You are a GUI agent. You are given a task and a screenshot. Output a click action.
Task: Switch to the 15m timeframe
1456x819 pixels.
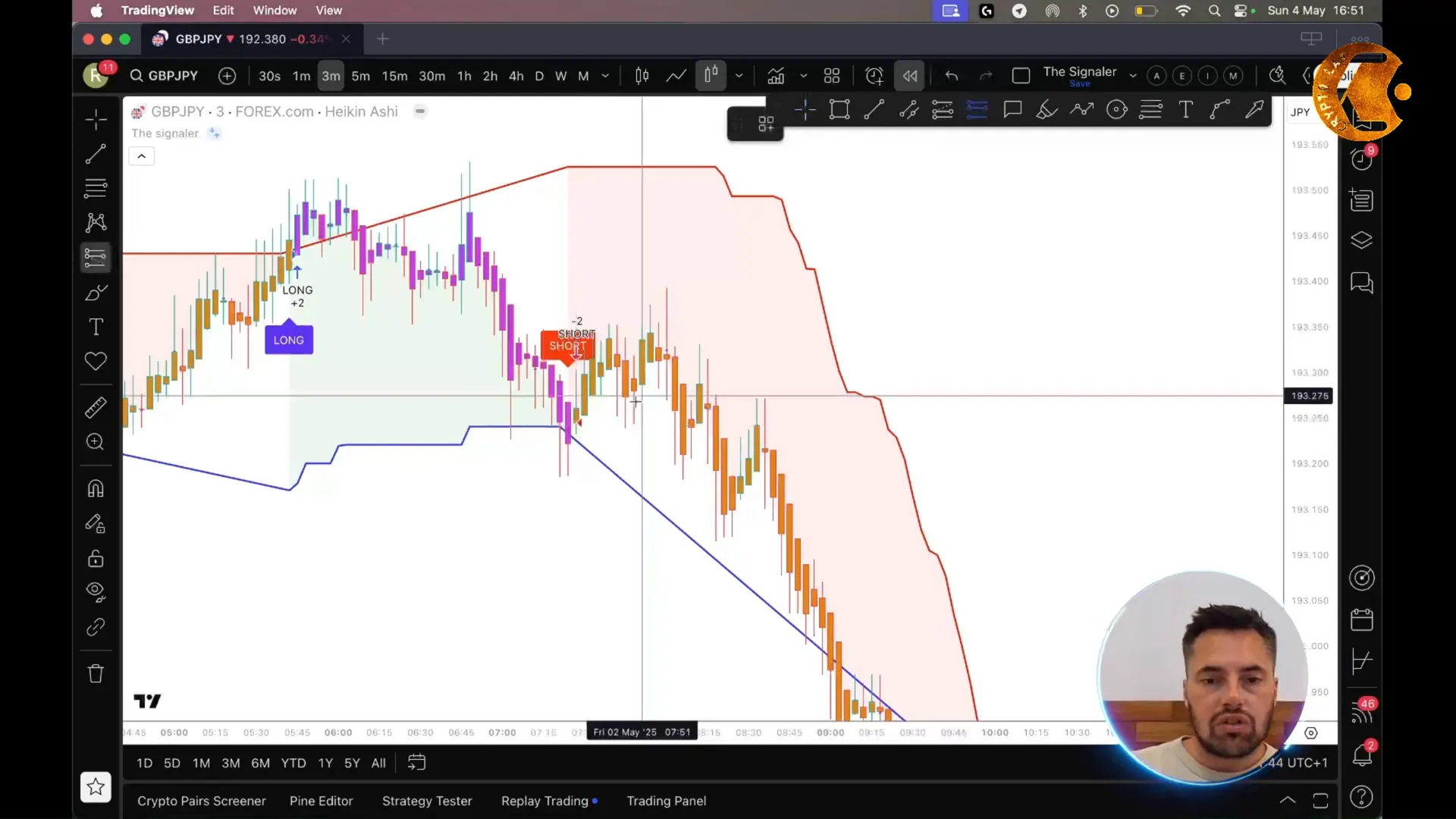(394, 76)
